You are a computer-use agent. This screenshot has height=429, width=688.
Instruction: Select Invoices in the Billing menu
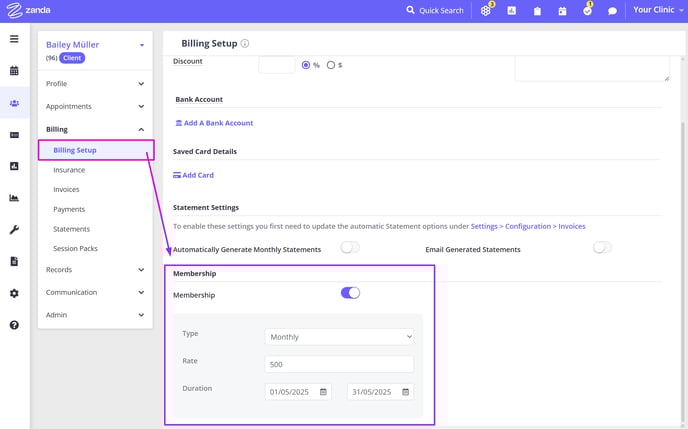coord(66,189)
